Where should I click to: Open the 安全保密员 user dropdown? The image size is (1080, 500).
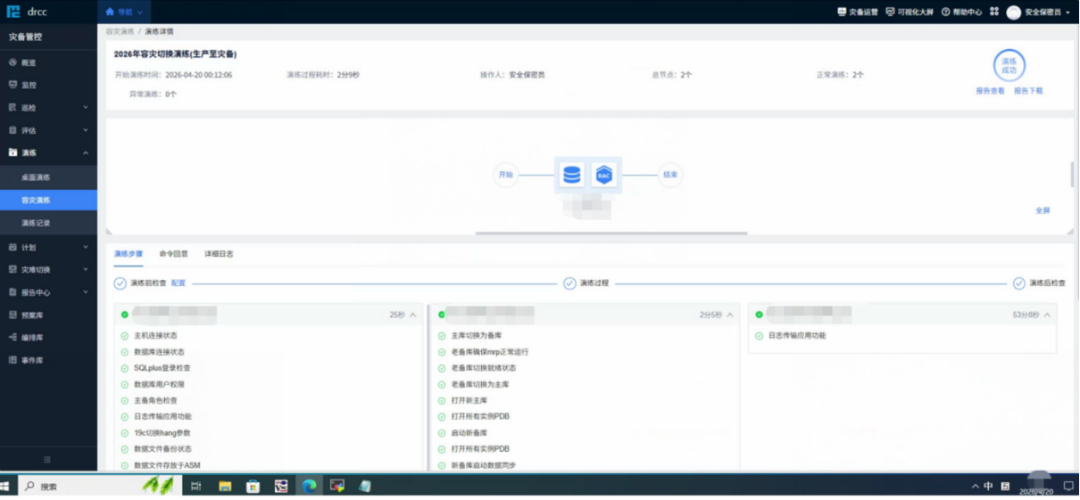[1047, 12]
